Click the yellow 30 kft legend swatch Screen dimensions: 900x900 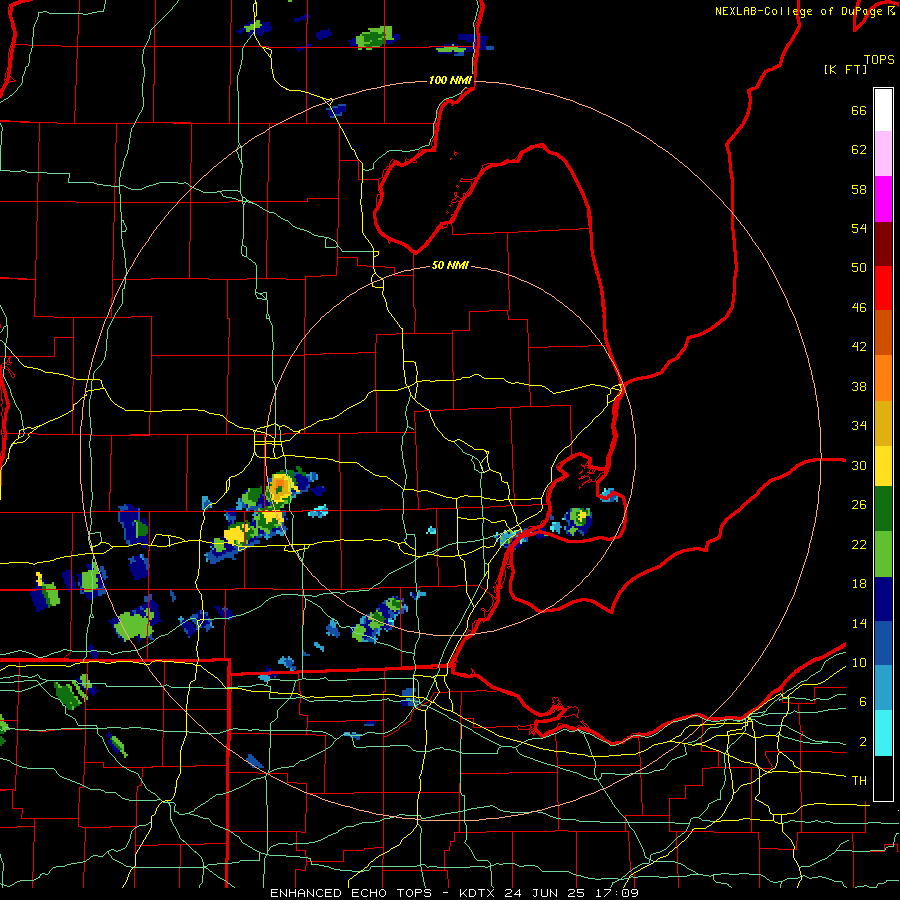pyautogui.click(x=883, y=465)
